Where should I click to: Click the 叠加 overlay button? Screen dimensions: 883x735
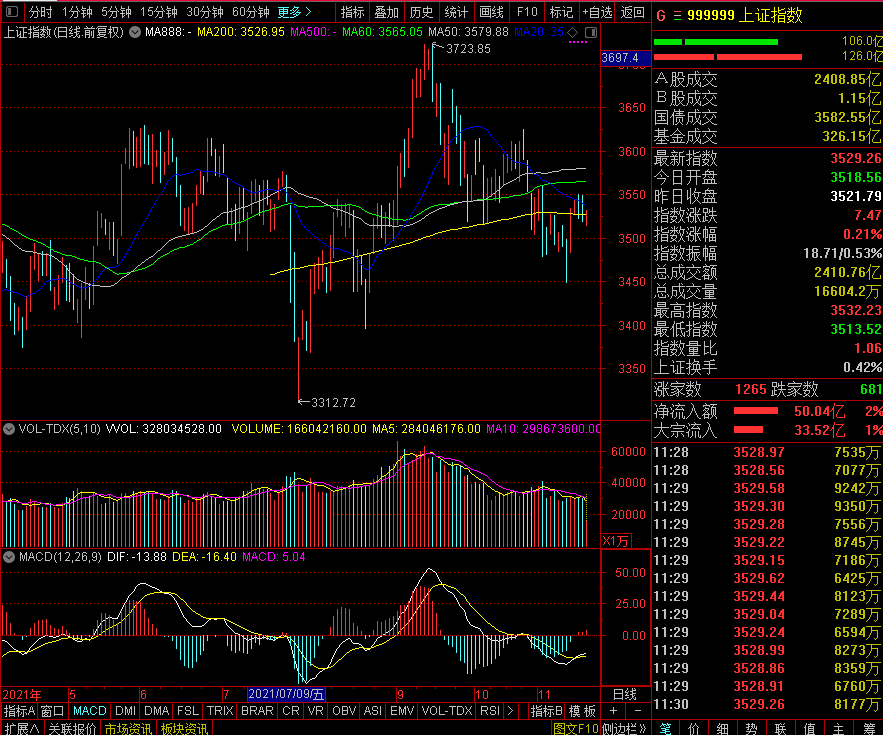[x=386, y=12]
